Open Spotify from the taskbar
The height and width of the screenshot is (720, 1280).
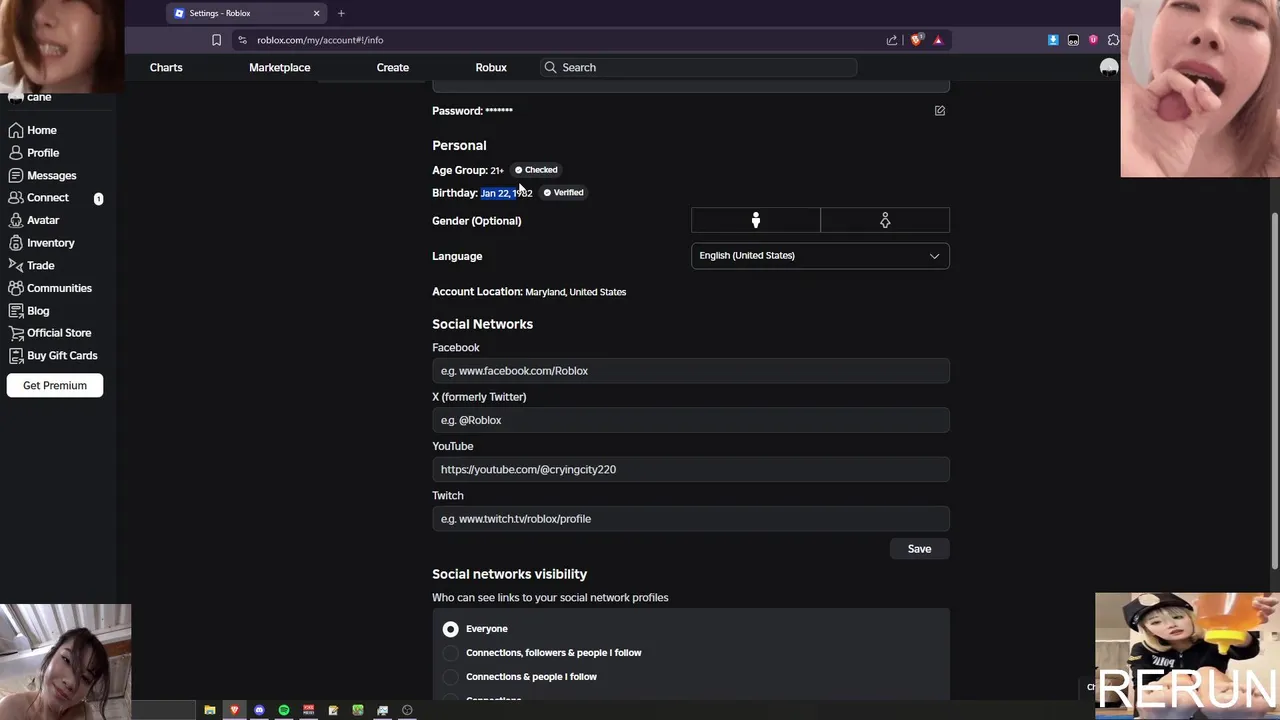point(284,710)
